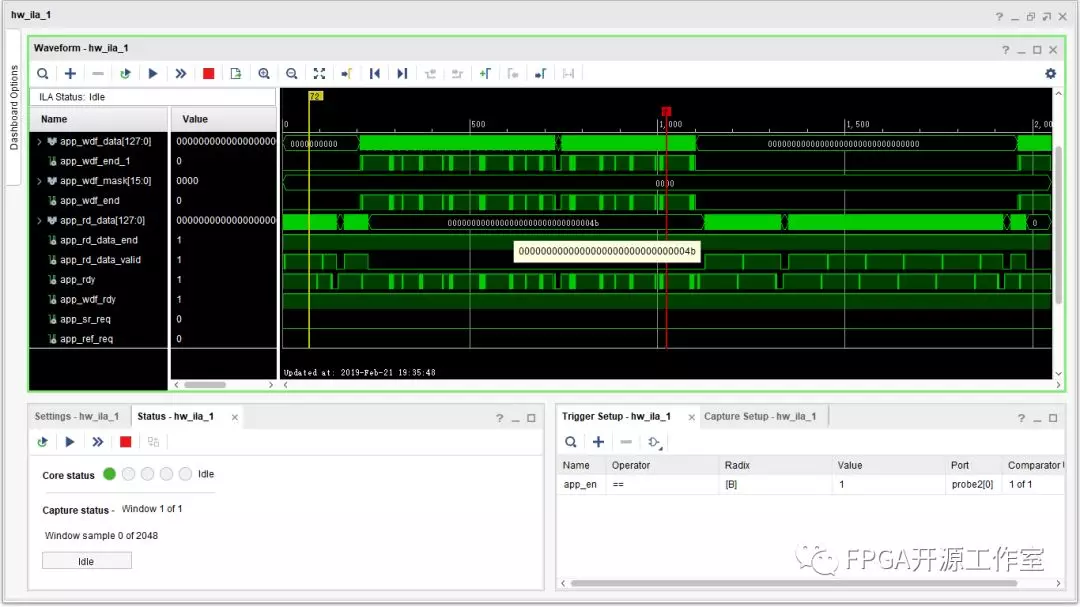Zoom in on the waveform

264,73
